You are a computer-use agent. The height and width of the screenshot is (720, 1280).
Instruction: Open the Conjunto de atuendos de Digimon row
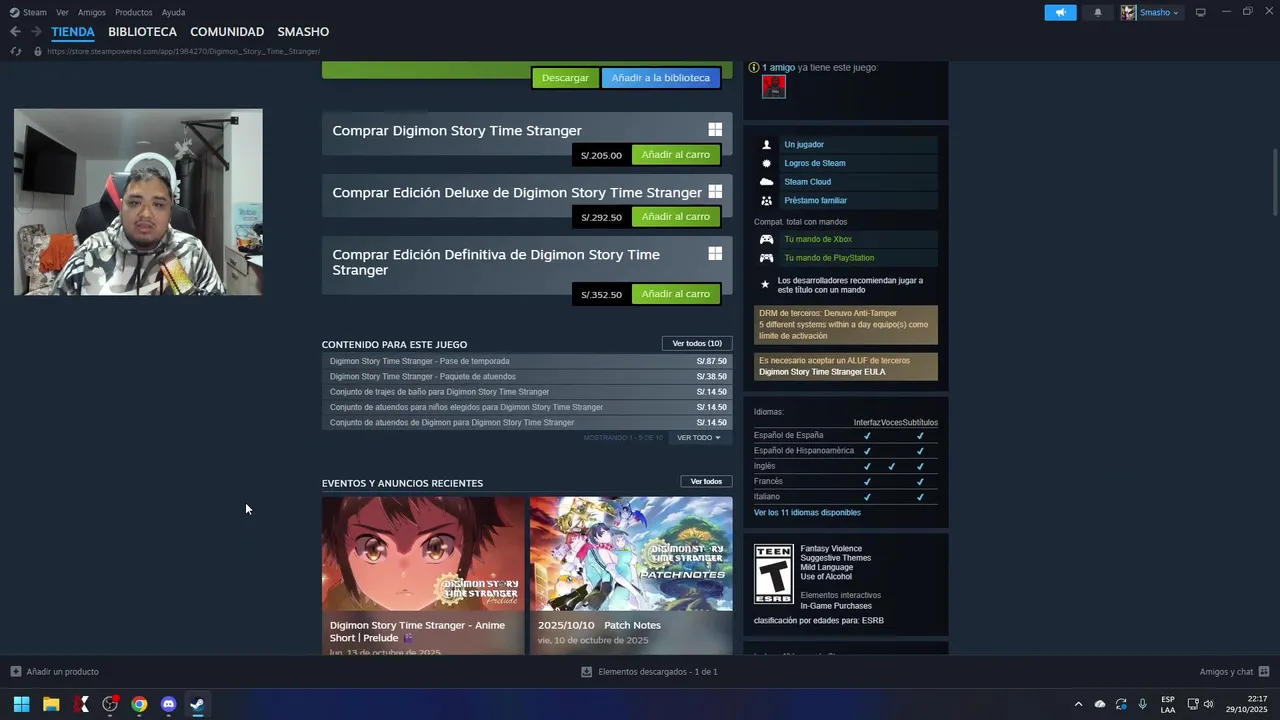(x=527, y=423)
